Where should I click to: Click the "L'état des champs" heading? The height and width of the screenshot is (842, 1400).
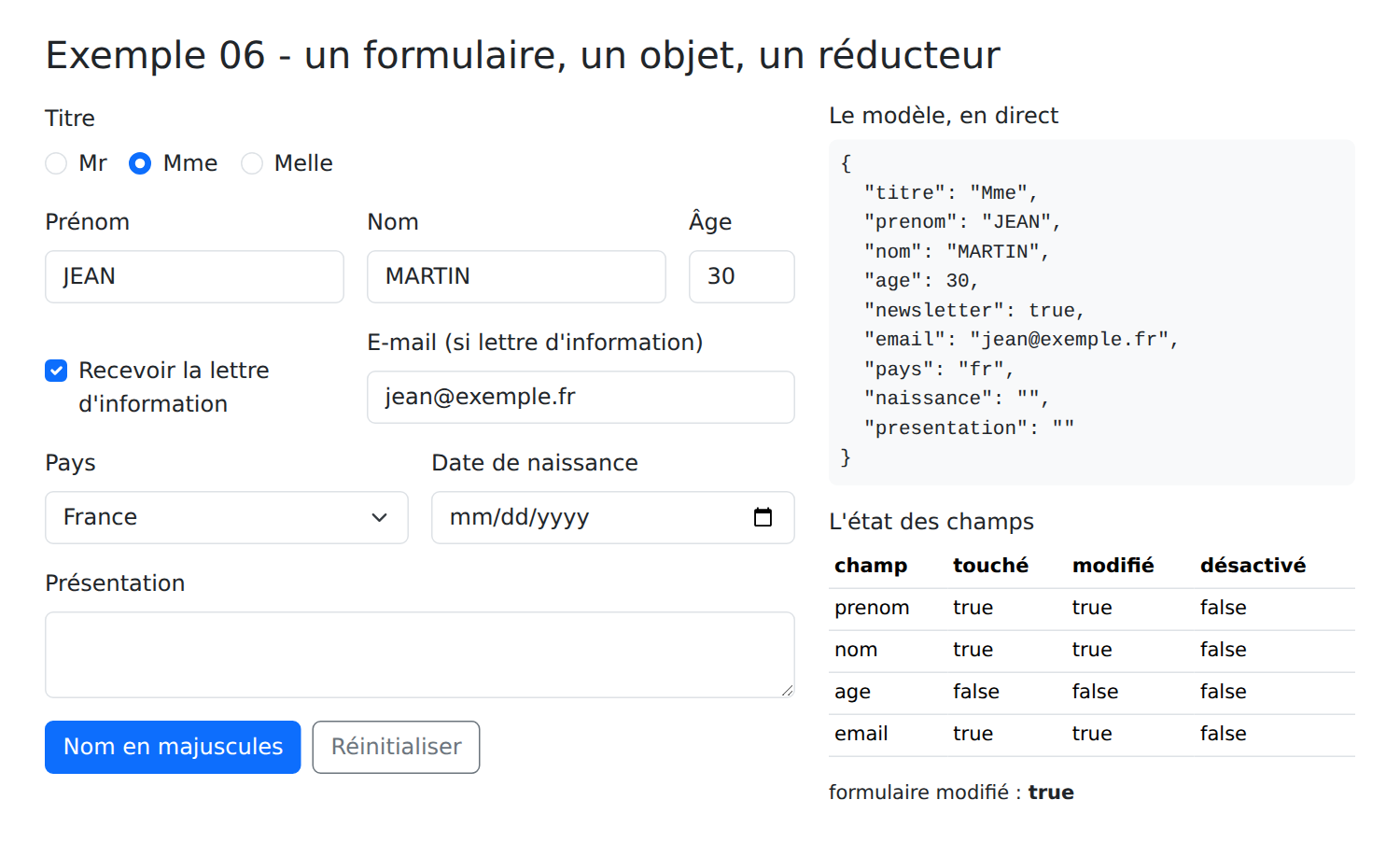[x=931, y=522]
